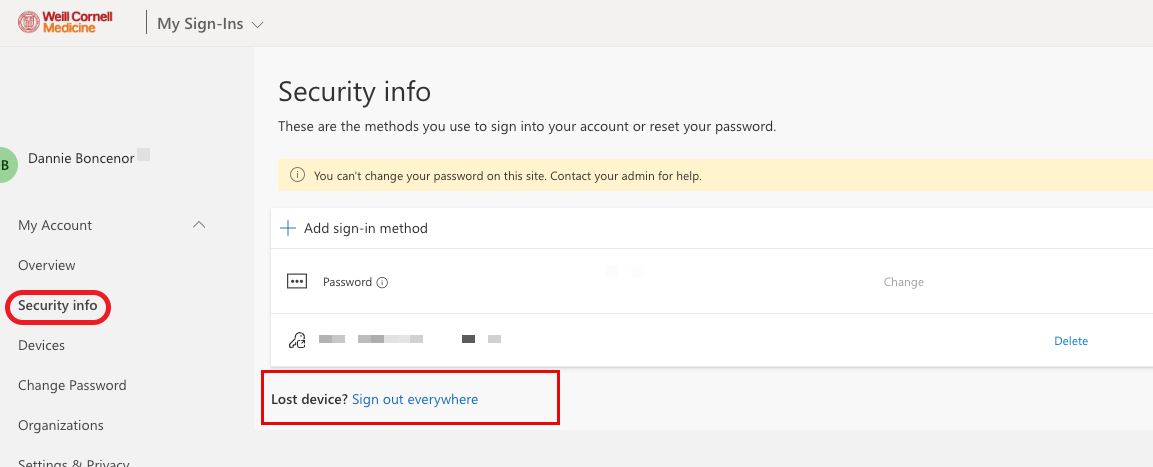The image size is (1153, 467).
Task: Click the Lost device? text
Action: (x=310, y=399)
